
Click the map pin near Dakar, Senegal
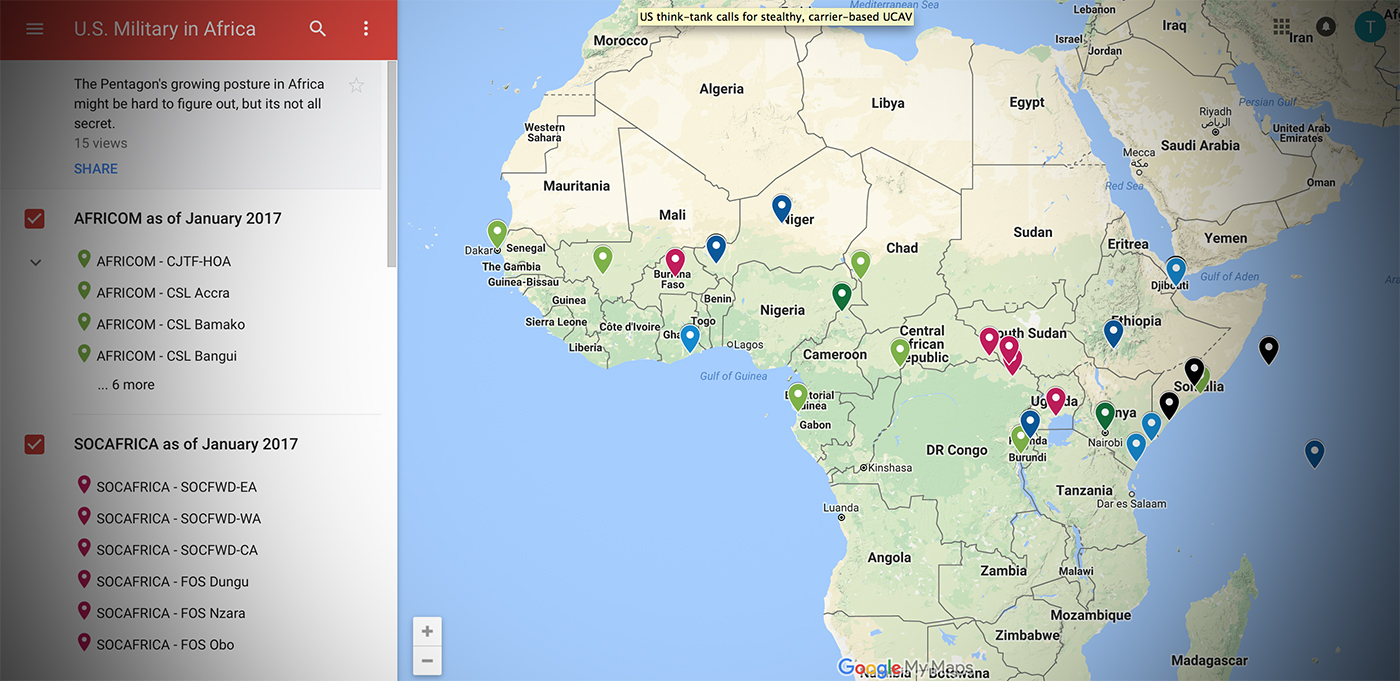(497, 234)
